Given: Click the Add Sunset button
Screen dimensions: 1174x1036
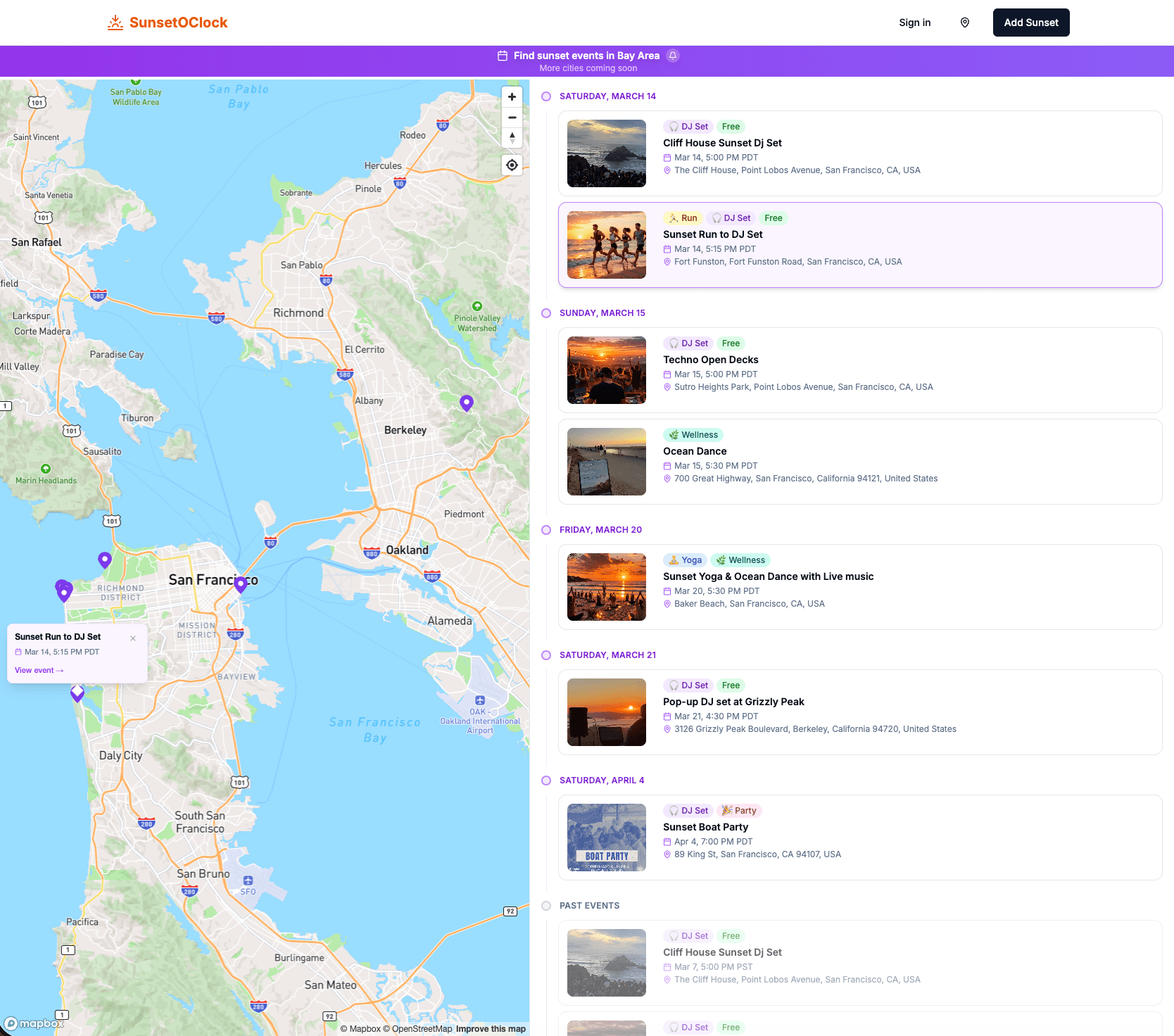Looking at the screenshot, I should (x=1030, y=23).
